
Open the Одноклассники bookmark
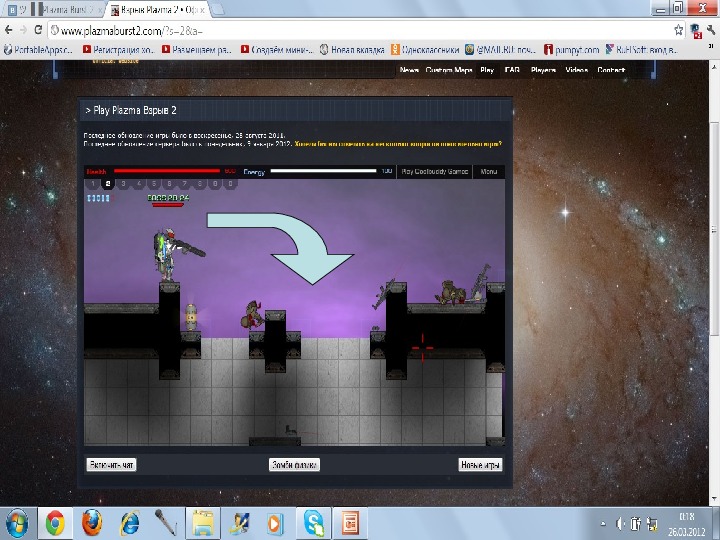(x=425, y=50)
